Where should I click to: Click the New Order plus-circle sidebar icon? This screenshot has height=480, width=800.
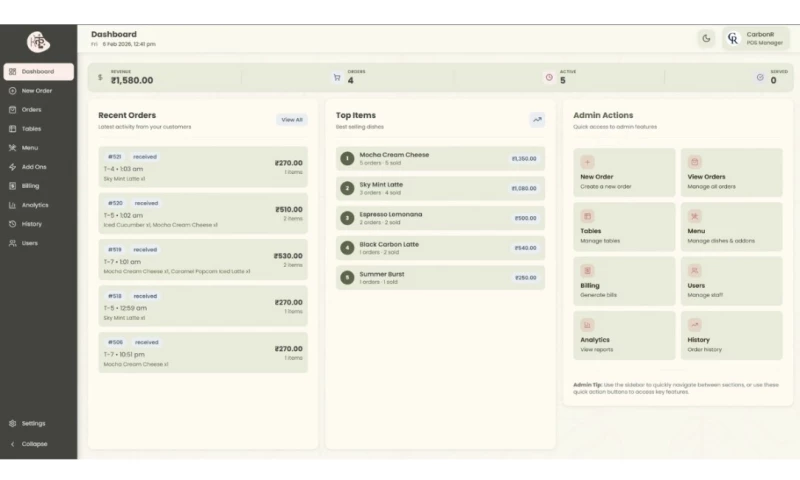click(12, 91)
